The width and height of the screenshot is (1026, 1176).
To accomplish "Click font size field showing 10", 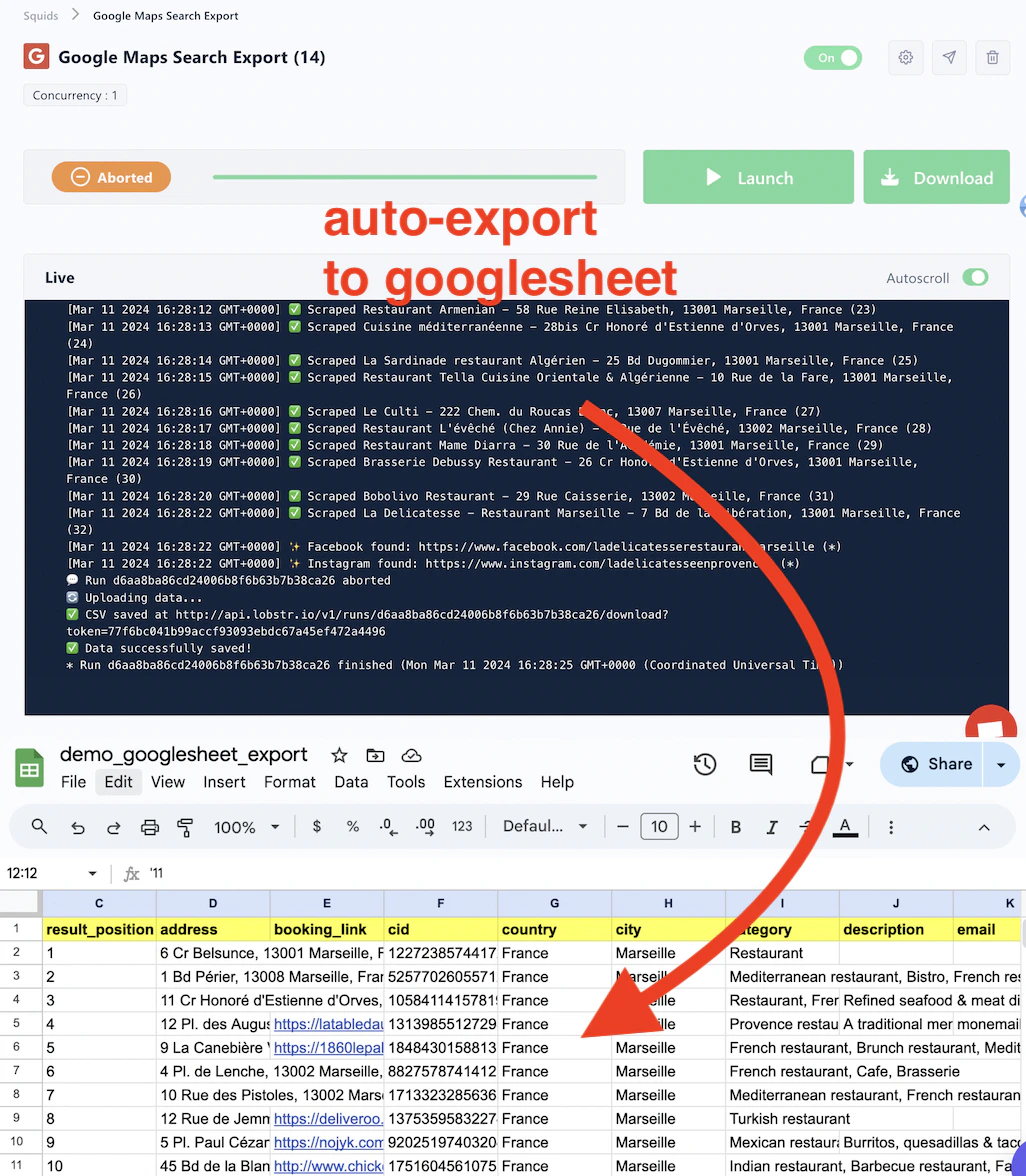I will (659, 826).
